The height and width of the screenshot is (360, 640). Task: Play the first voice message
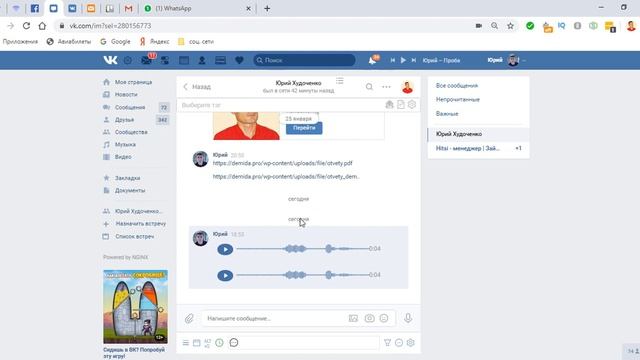225,249
